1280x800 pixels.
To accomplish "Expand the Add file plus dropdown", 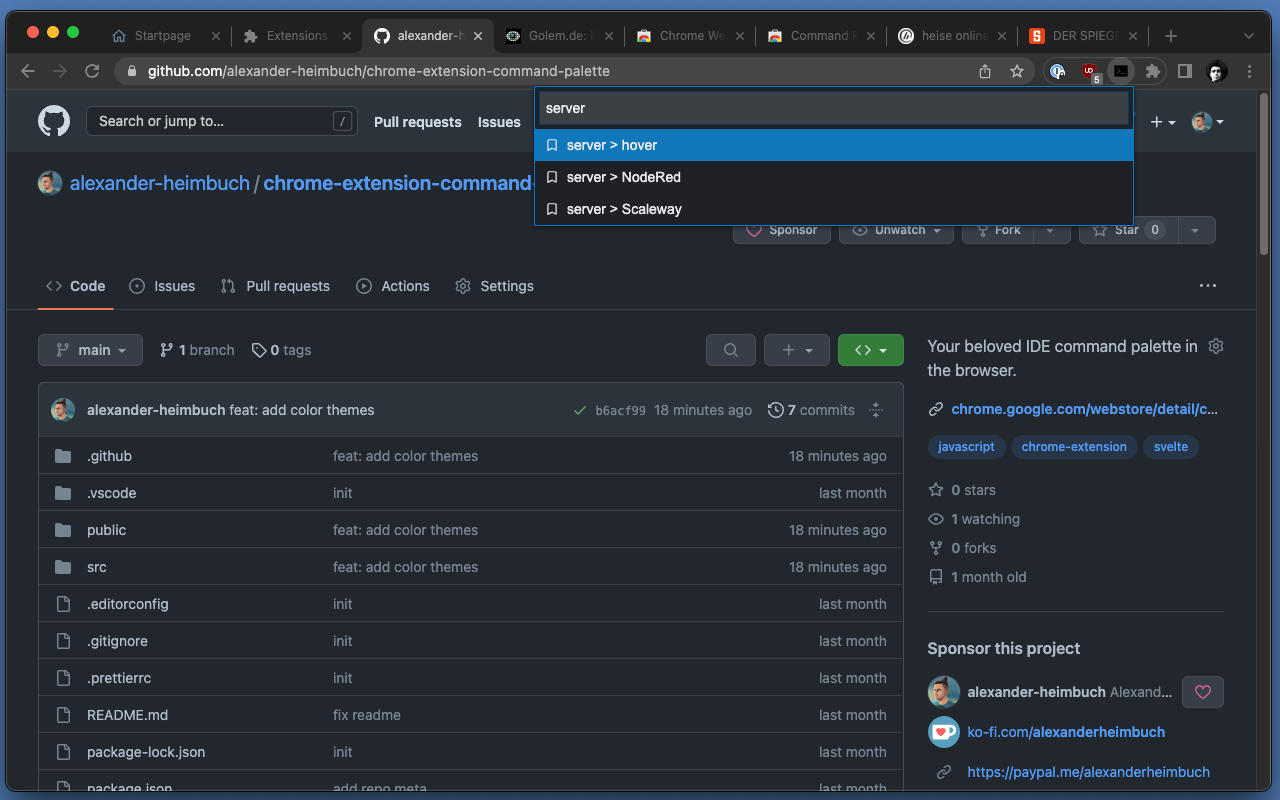I will (x=797, y=350).
